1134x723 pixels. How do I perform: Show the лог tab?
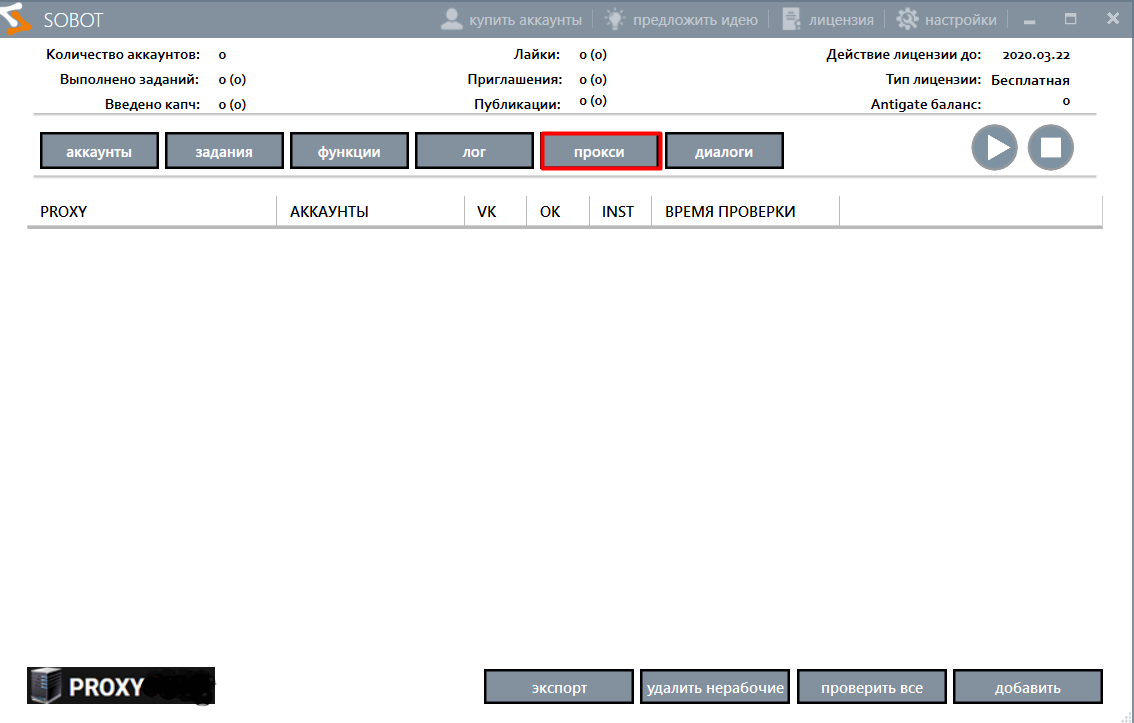tap(474, 152)
